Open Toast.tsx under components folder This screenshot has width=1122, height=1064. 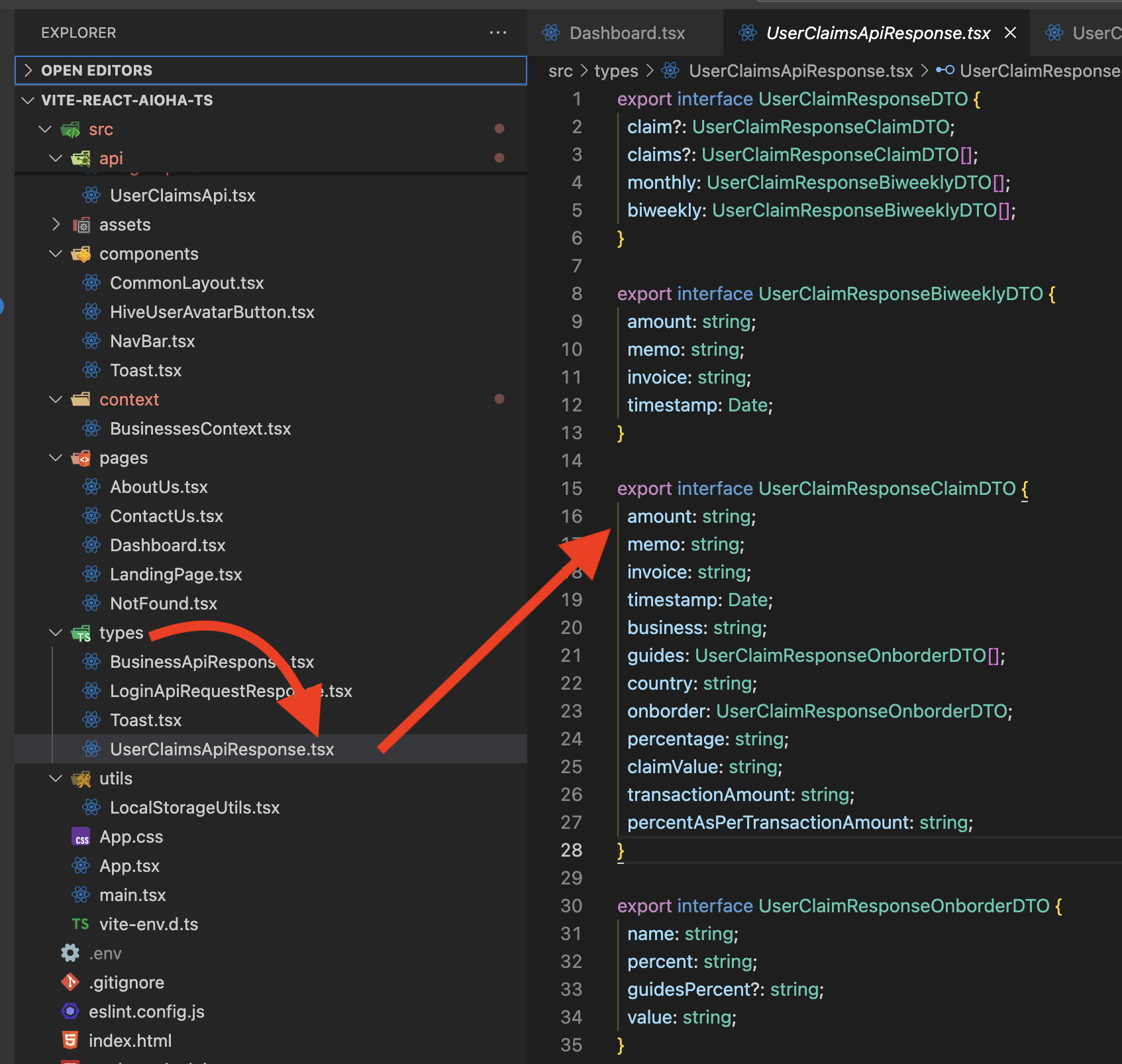(x=146, y=370)
